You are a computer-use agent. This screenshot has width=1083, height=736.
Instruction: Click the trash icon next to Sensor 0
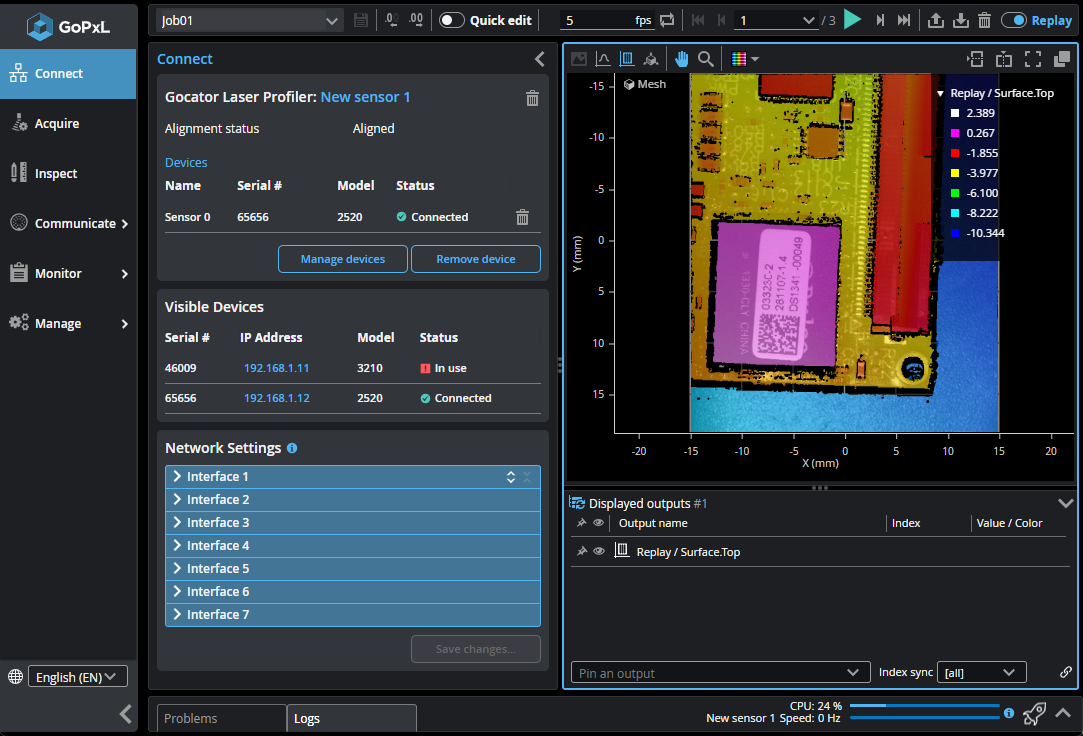pos(522,217)
